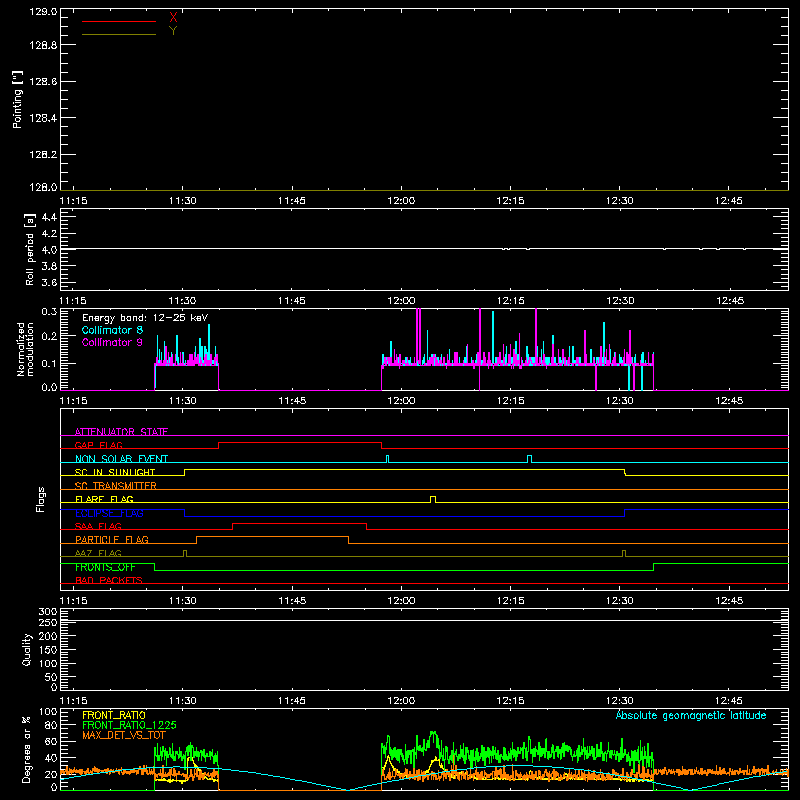This screenshot has height=800, width=800.
Task: Click the 12:15 time label under the Roll period panel
Action: pyautogui.click(x=510, y=301)
